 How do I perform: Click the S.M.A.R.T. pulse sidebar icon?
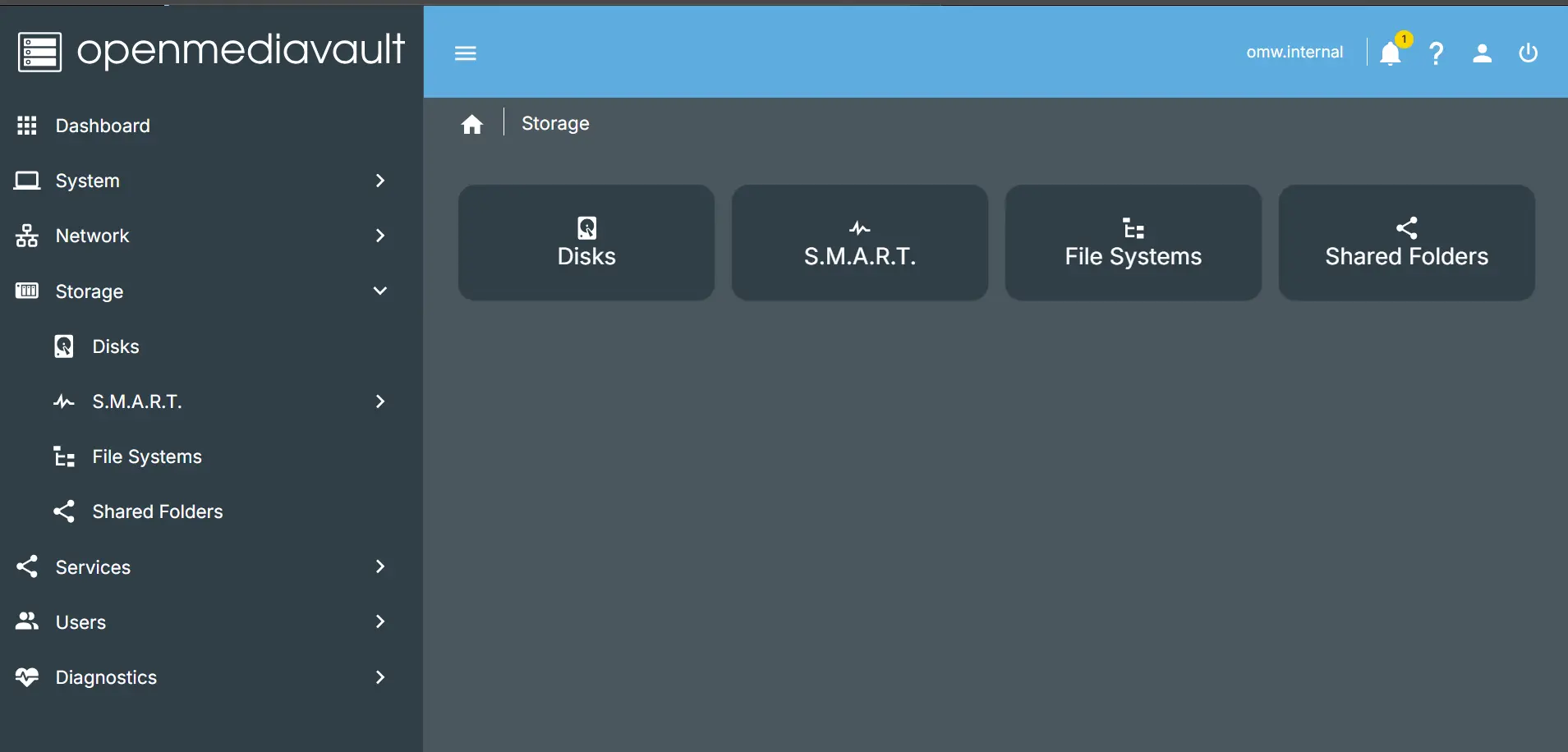(x=64, y=401)
